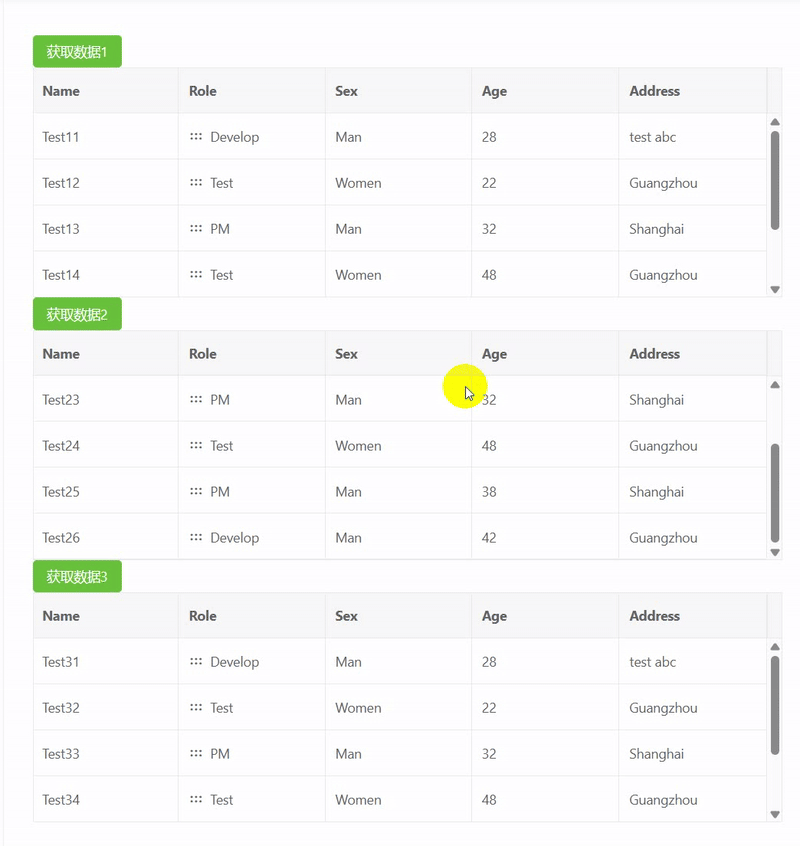Click the drag handle beside Test26's Develop role

click(x=197, y=537)
